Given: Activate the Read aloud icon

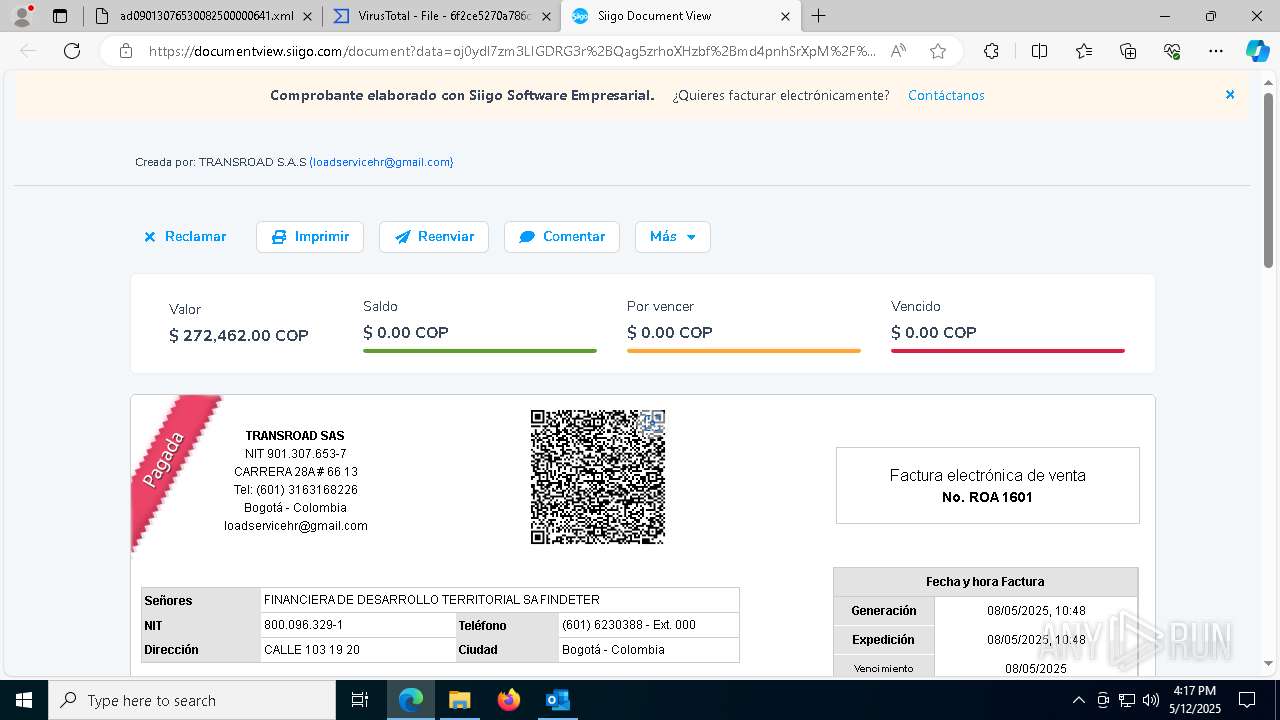Looking at the screenshot, I should [x=898, y=51].
